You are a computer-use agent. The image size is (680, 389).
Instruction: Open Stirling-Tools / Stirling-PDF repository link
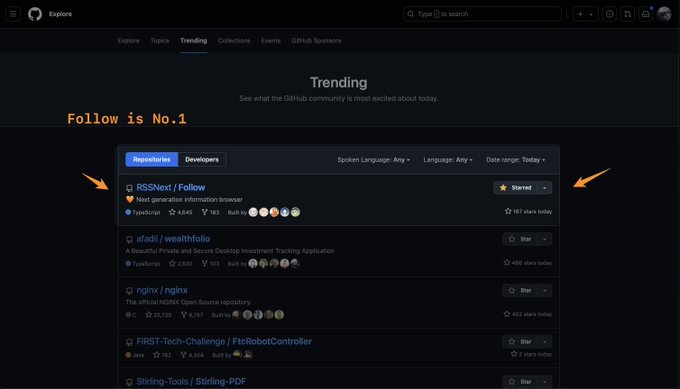tap(191, 381)
